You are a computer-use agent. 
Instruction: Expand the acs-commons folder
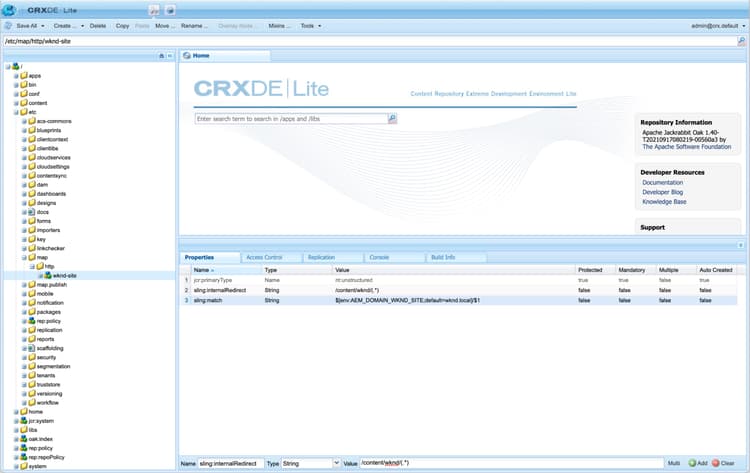coord(24,121)
